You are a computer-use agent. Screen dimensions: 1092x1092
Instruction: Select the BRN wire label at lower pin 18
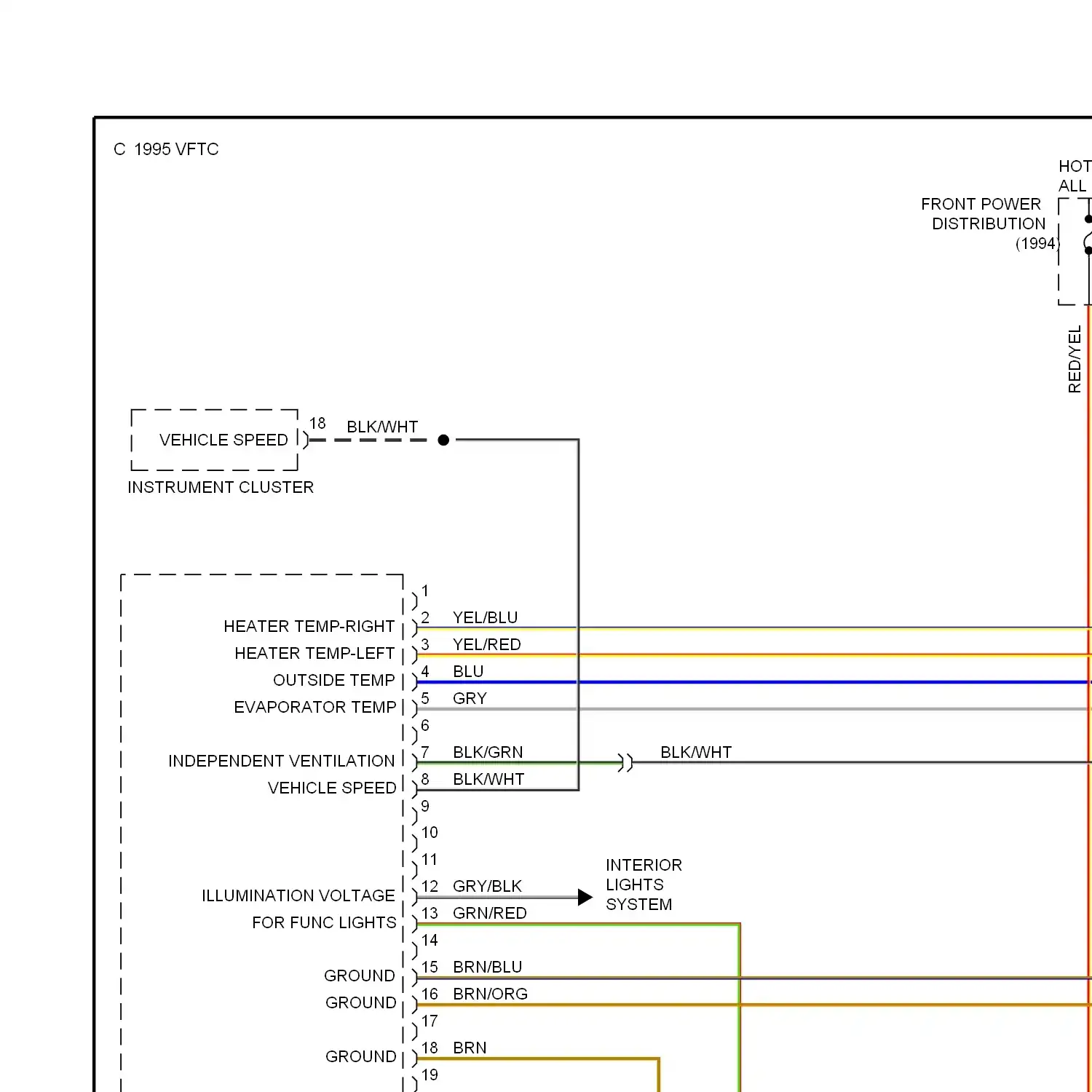[470, 1048]
